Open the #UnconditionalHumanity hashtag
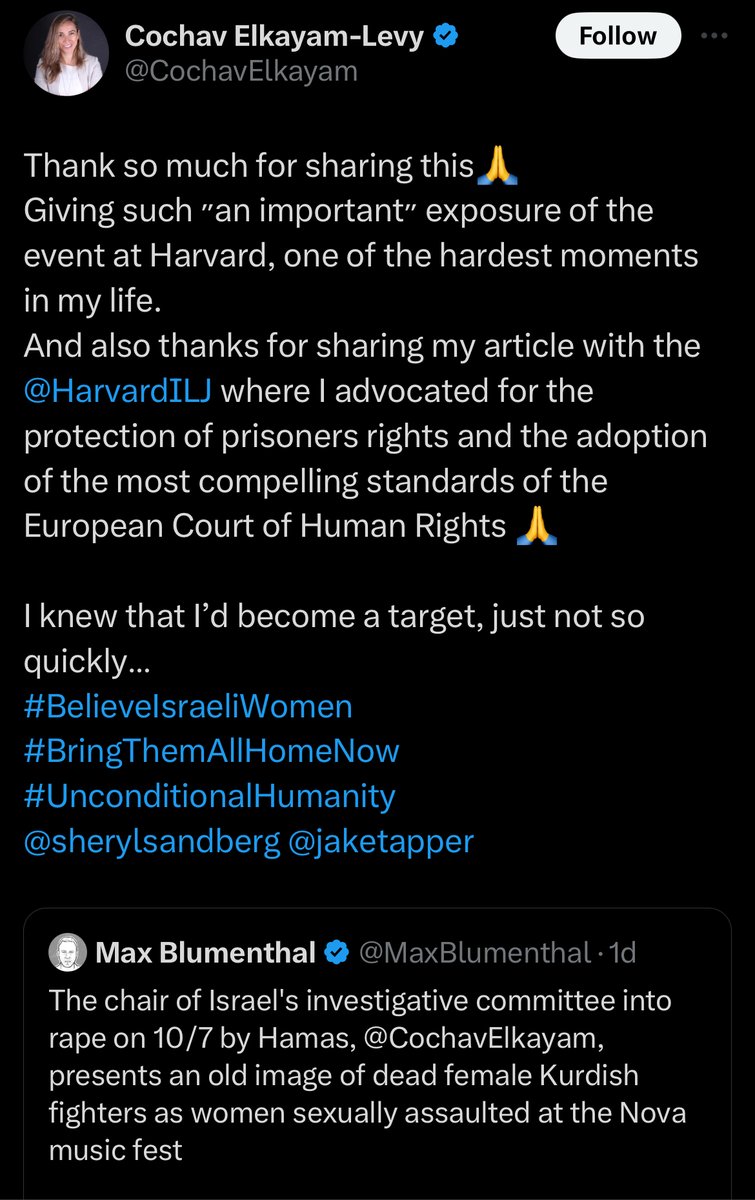 point(208,797)
